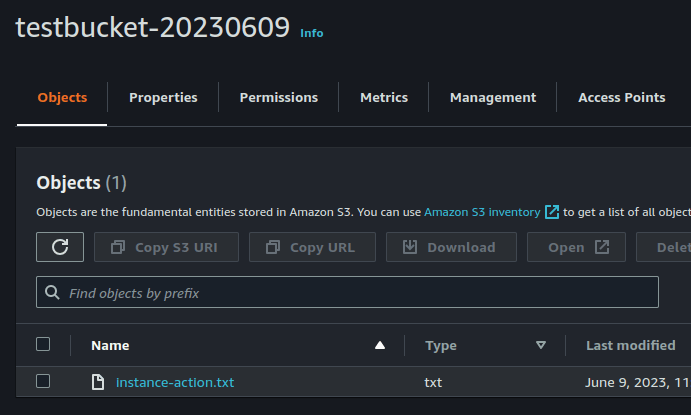Image resolution: width=691 pixels, height=415 pixels.
Task: Open the Permissions tab
Action: (279, 97)
